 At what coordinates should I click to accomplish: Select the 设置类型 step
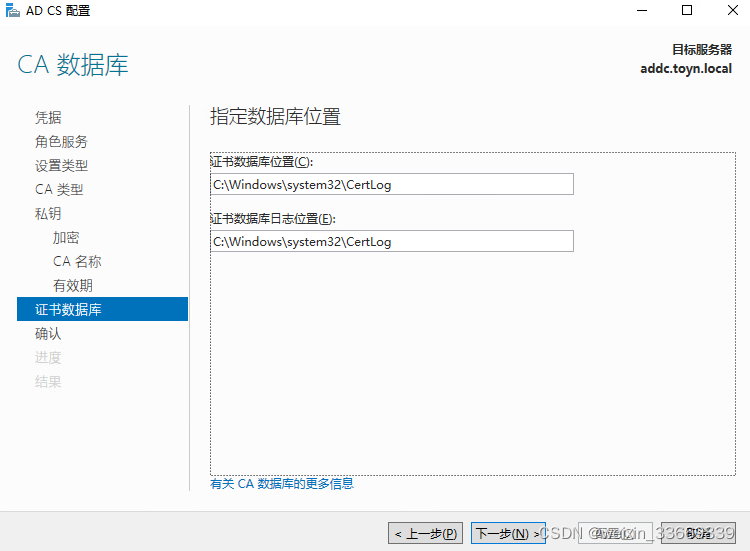[61, 165]
